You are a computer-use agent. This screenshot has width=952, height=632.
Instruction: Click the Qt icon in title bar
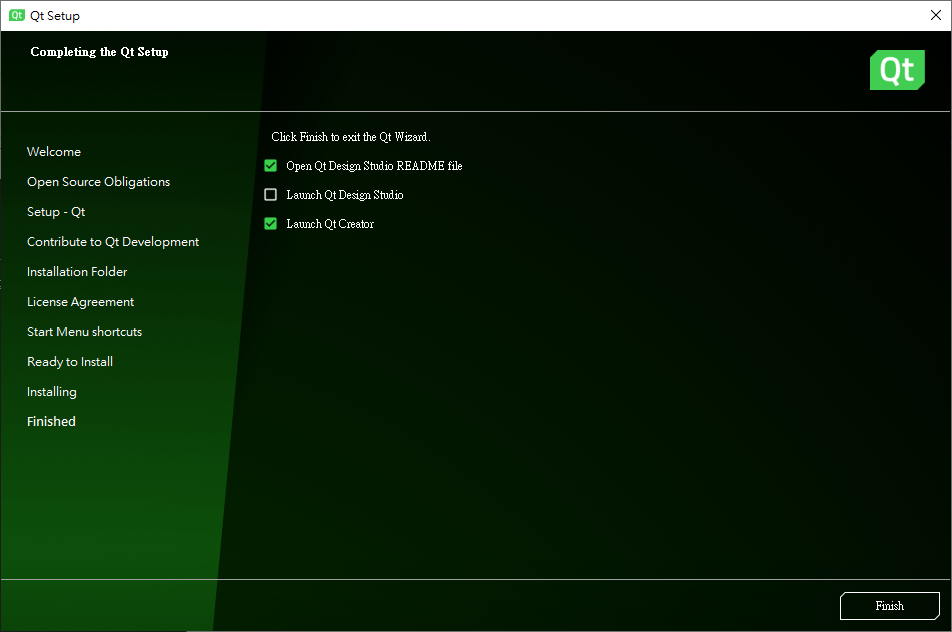(17, 15)
